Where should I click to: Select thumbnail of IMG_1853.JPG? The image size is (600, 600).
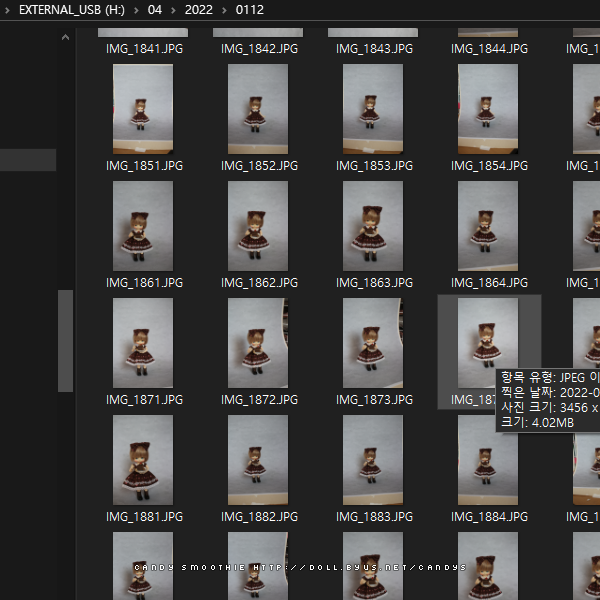pyautogui.click(x=373, y=109)
